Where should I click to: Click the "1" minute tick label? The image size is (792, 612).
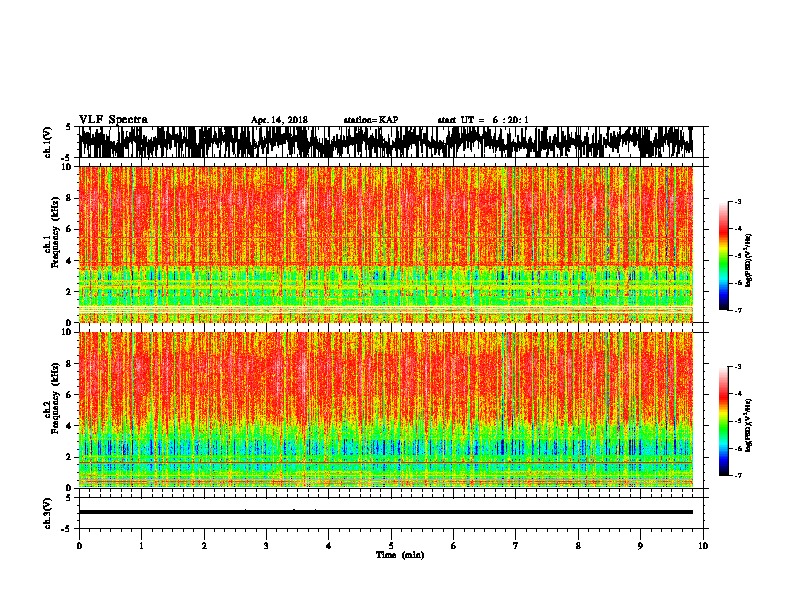(141, 545)
